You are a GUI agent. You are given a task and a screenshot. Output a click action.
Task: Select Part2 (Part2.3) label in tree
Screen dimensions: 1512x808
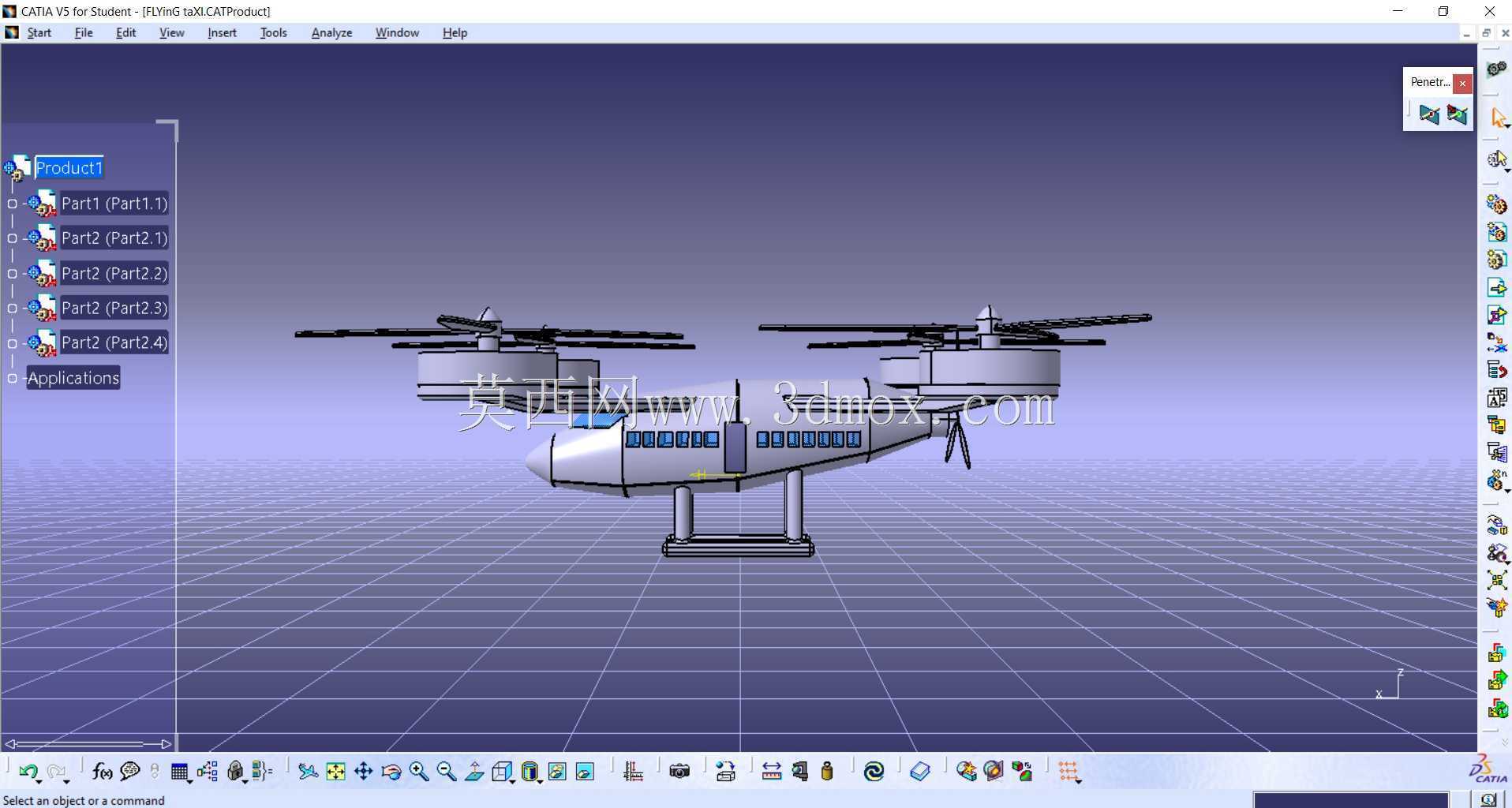click(x=114, y=308)
